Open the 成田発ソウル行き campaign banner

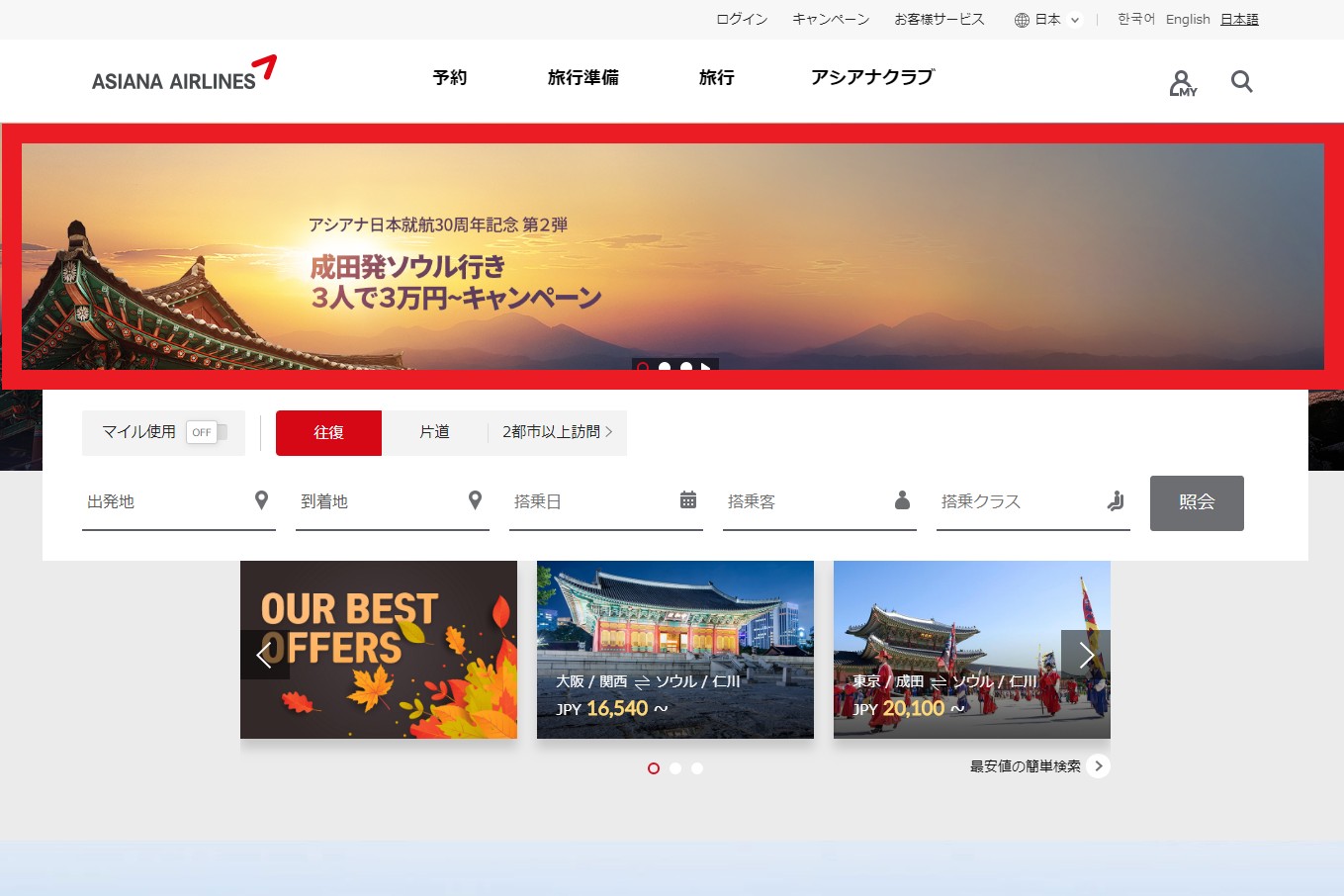pos(672,257)
